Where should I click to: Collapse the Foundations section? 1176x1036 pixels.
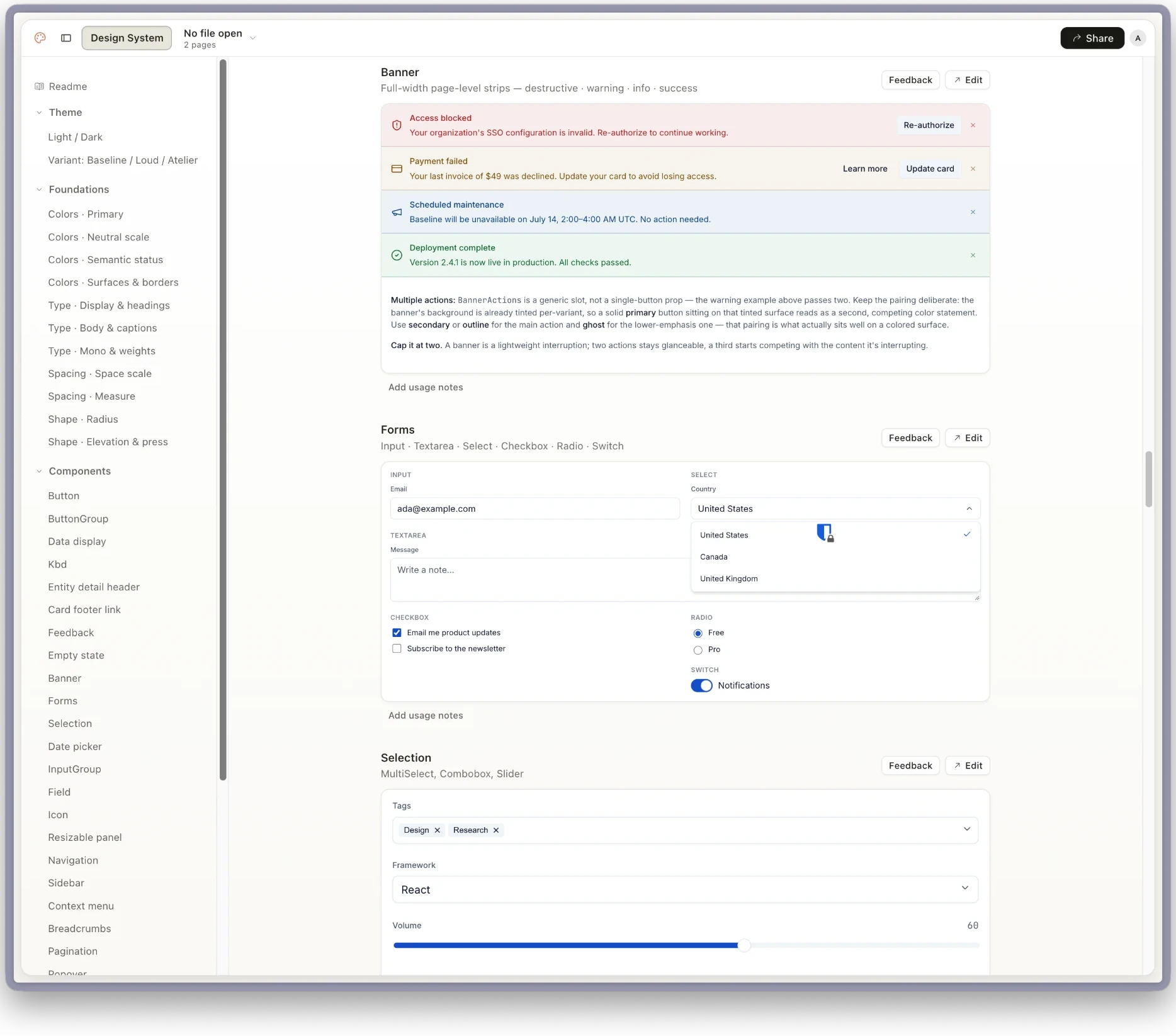click(39, 189)
